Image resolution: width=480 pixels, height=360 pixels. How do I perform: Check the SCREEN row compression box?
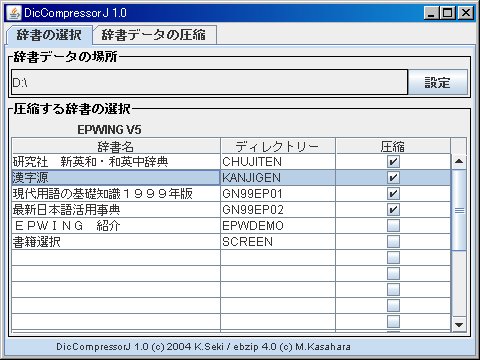[x=393, y=242]
